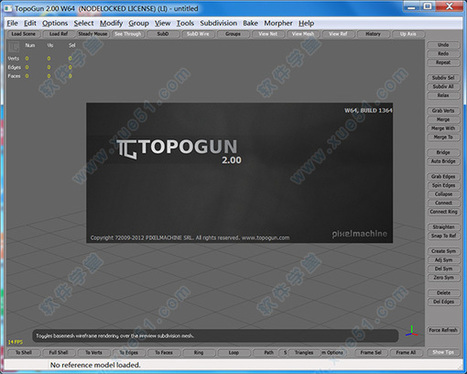Click the Repeat button
Viewport: 467px width, 374px height.
pyautogui.click(x=443, y=63)
